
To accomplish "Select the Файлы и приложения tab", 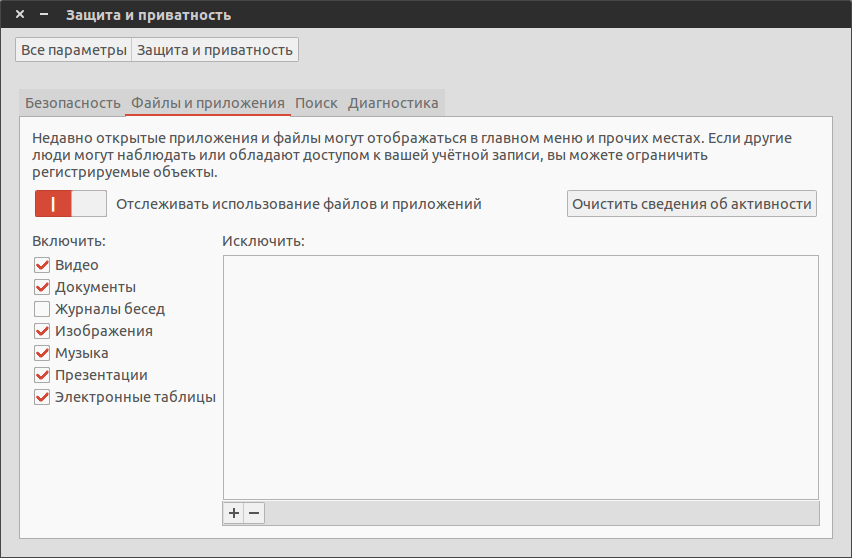I will [x=208, y=103].
